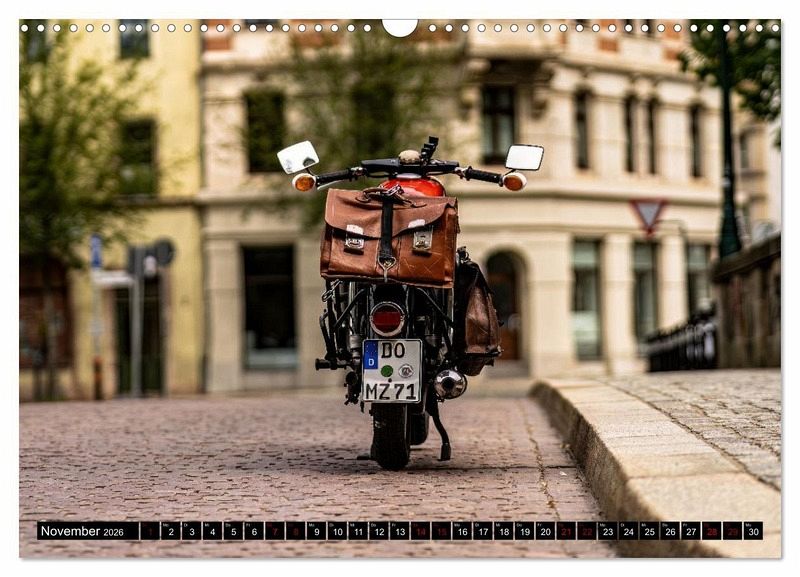Select day 20 in the calendar strip
The width and height of the screenshot is (800, 577).
[x=546, y=531]
